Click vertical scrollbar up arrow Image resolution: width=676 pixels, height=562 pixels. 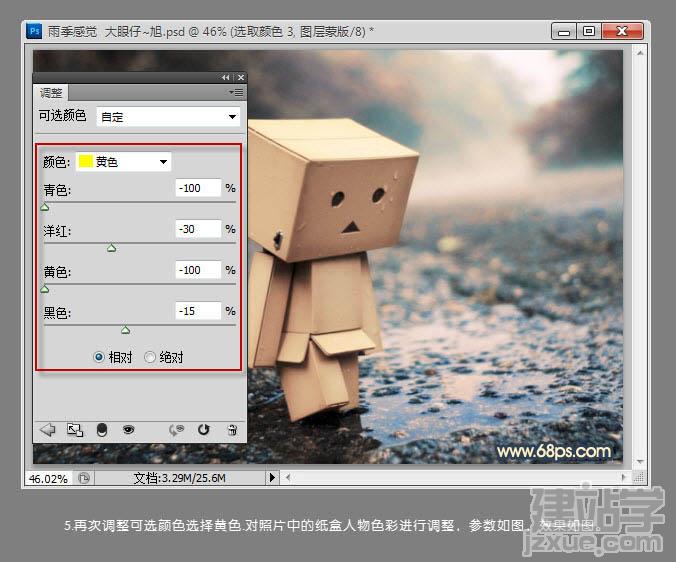(640, 53)
